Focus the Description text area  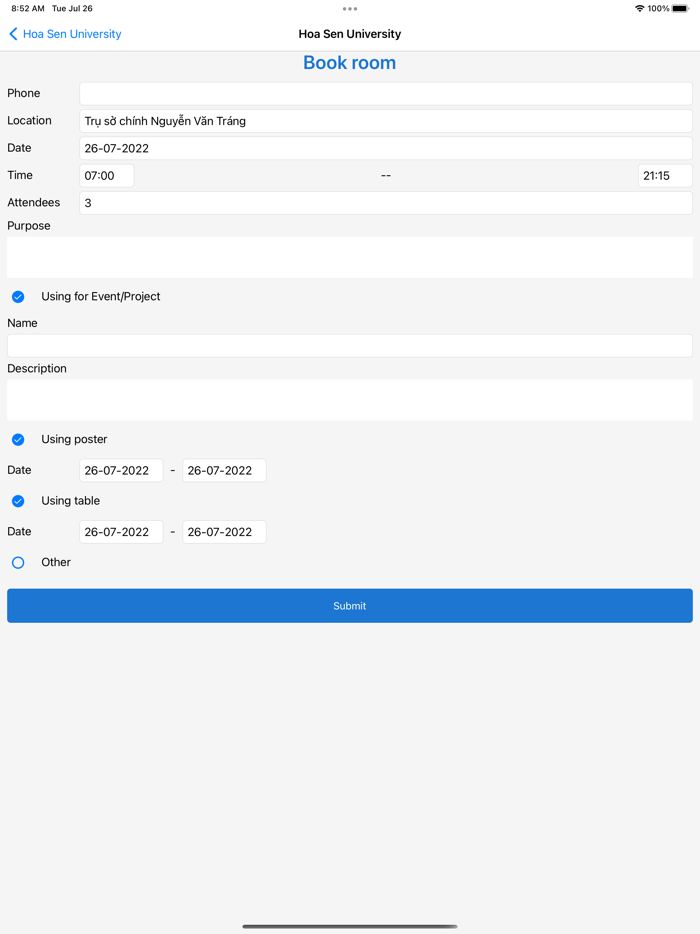click(350, 400)
